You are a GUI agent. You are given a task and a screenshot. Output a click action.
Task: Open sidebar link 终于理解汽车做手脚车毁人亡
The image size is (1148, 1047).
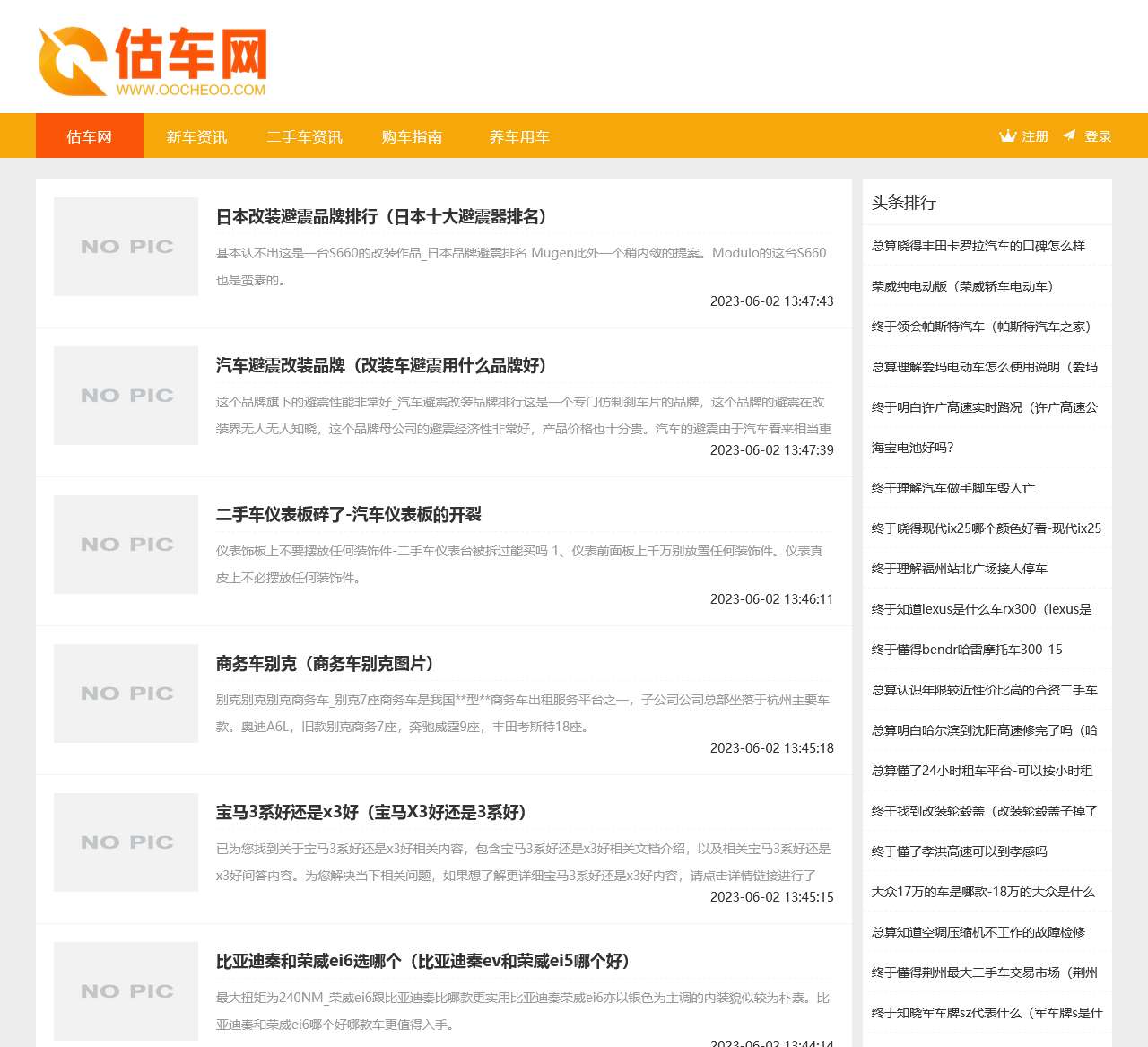click(953, 488)
